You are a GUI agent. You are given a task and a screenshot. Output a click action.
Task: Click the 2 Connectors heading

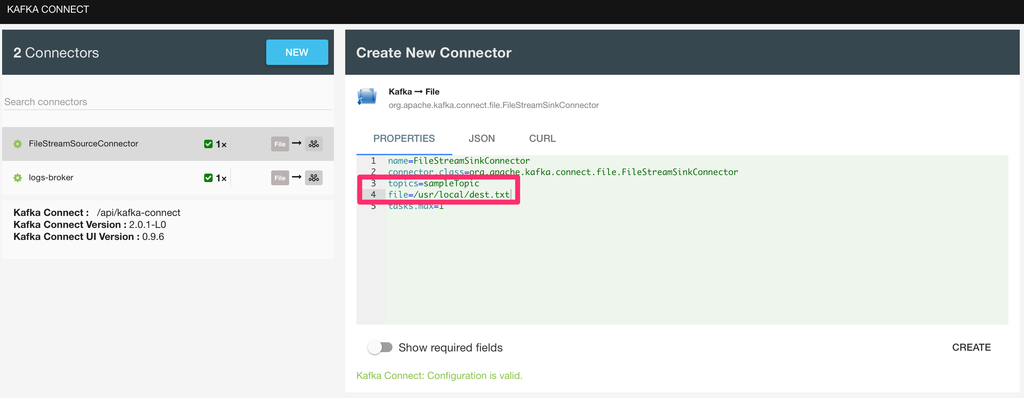tap(56, 53)
